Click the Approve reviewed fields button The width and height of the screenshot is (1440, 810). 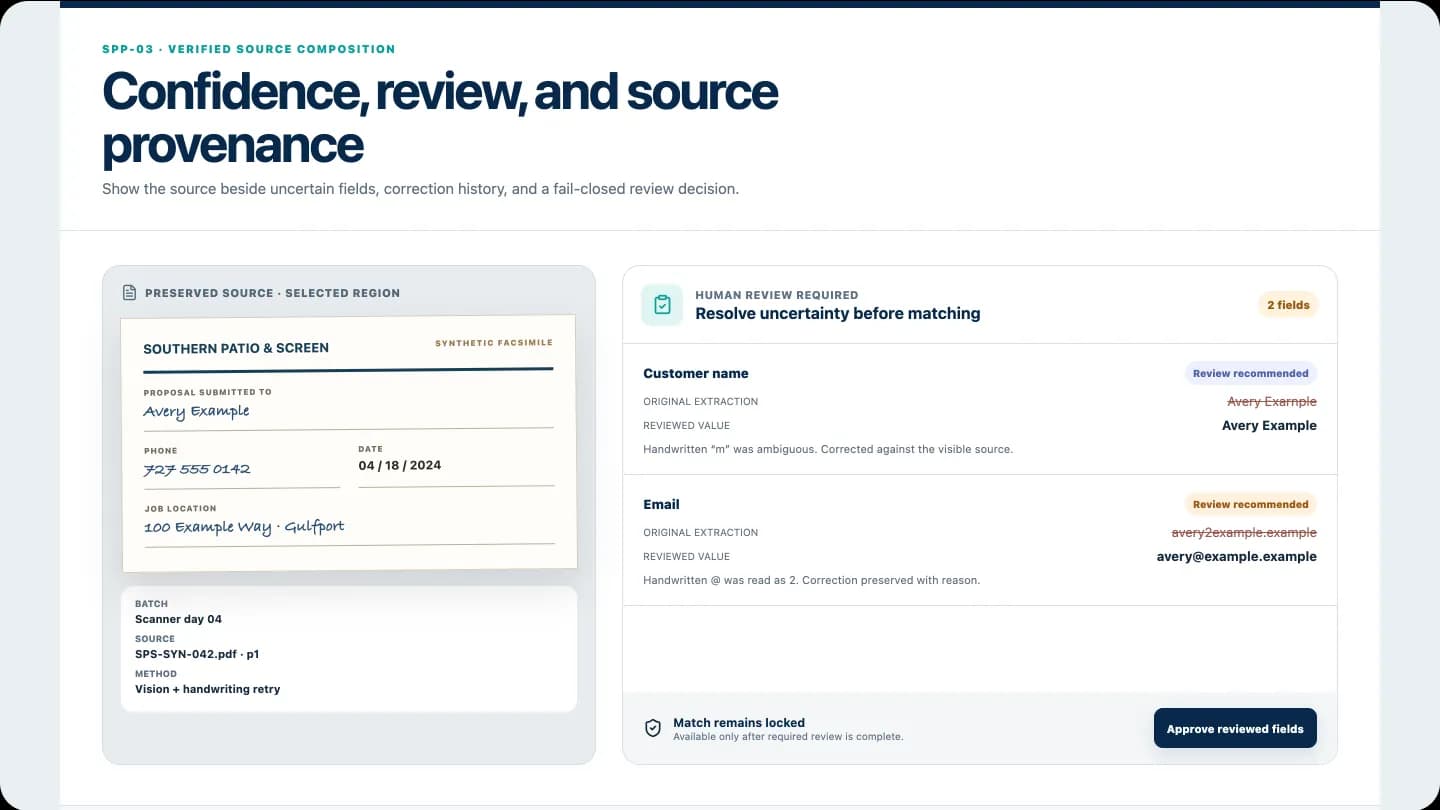(x=1235, y=728)
